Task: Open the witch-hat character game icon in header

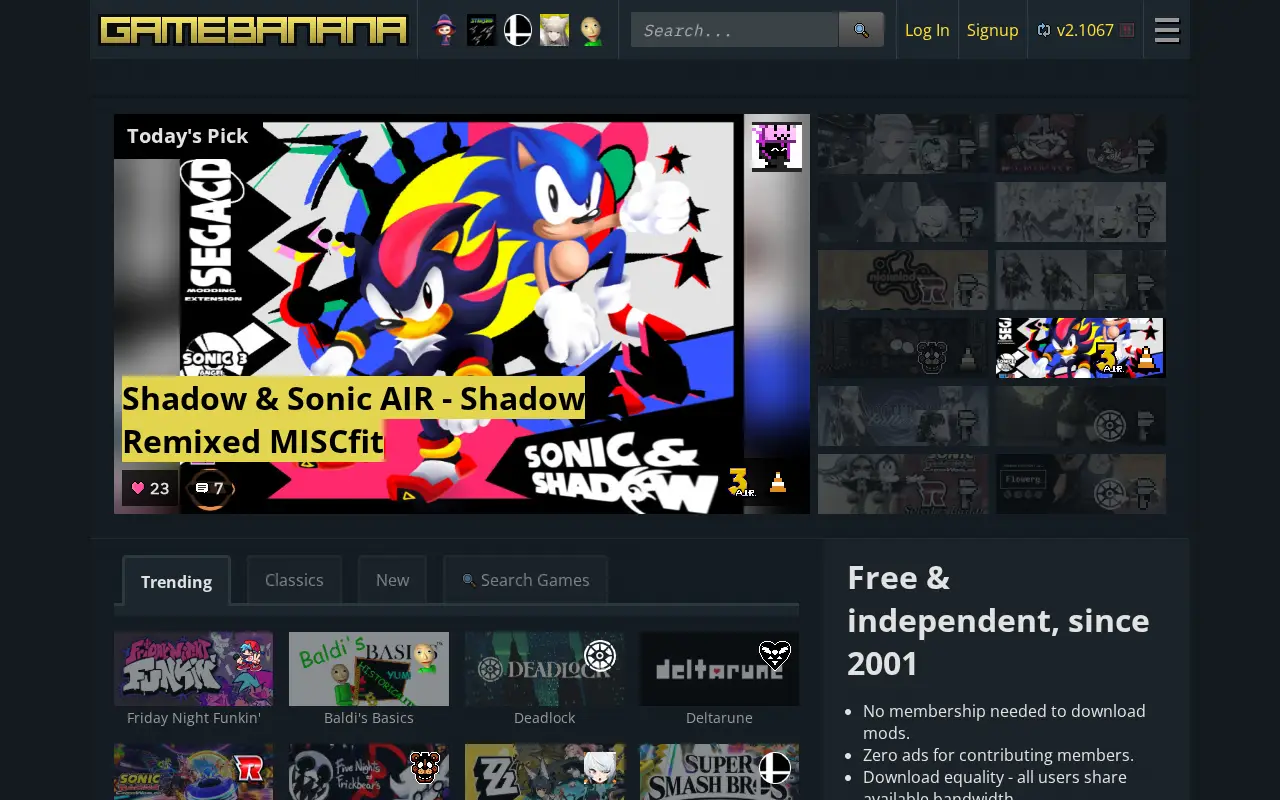Action: point(444,30)
